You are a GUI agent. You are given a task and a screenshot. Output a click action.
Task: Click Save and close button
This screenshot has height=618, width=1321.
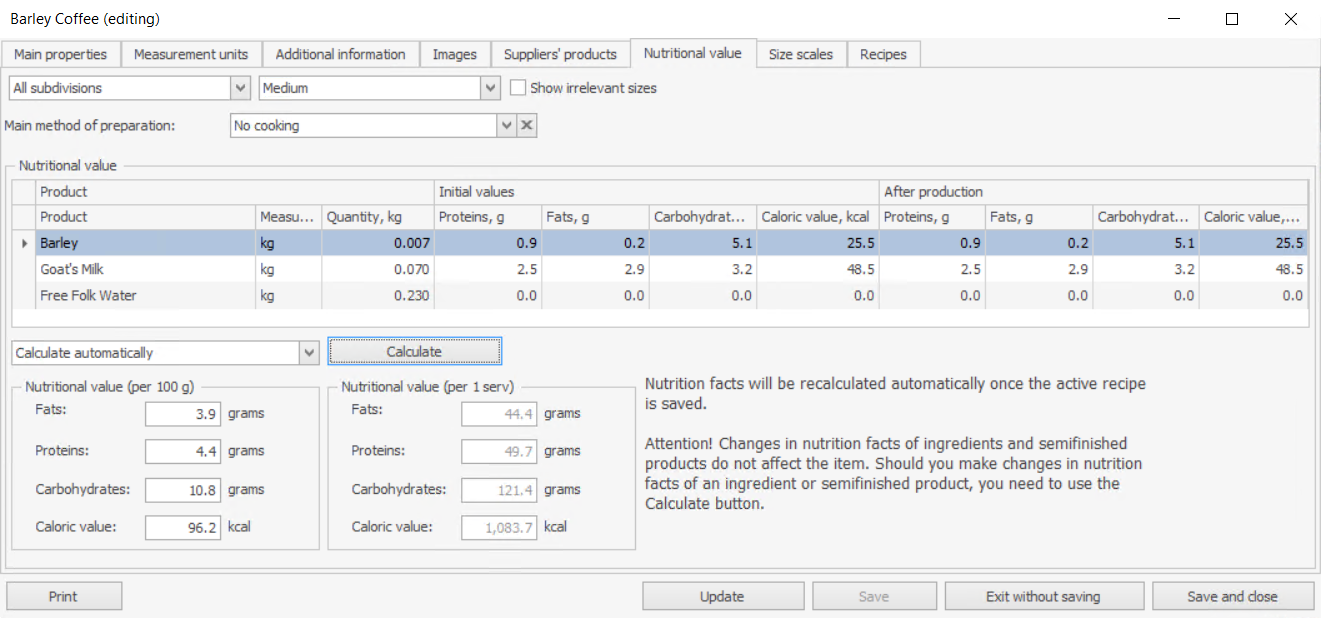(1232, 596)
